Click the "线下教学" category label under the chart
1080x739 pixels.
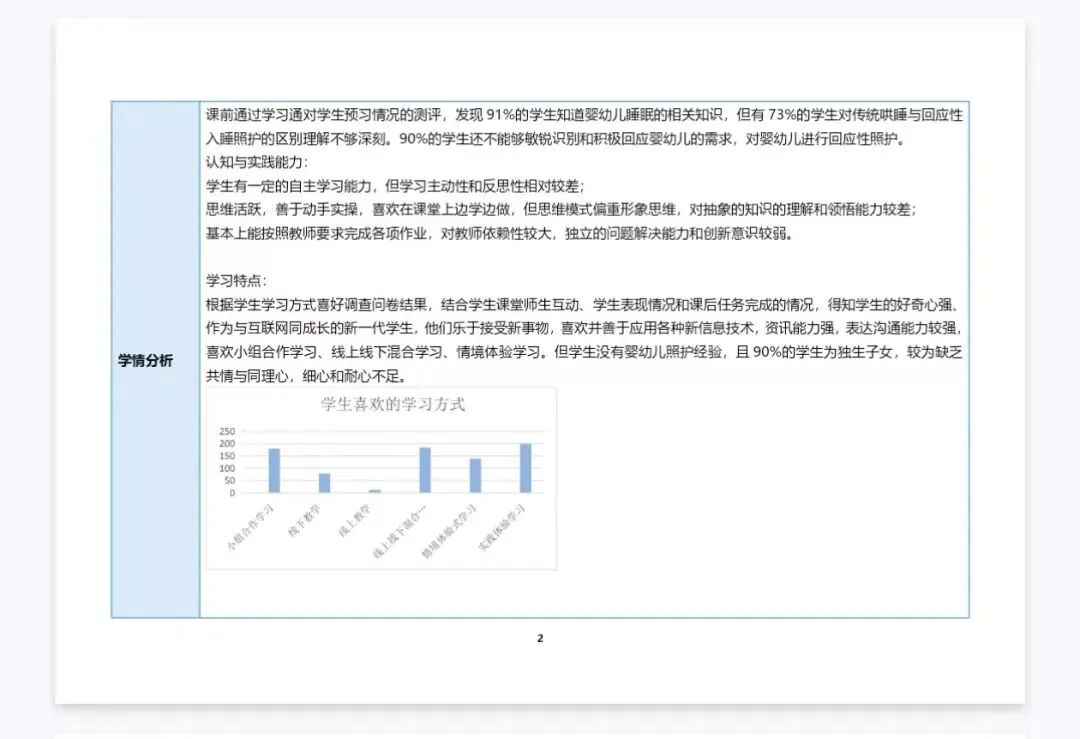(304, 521)
